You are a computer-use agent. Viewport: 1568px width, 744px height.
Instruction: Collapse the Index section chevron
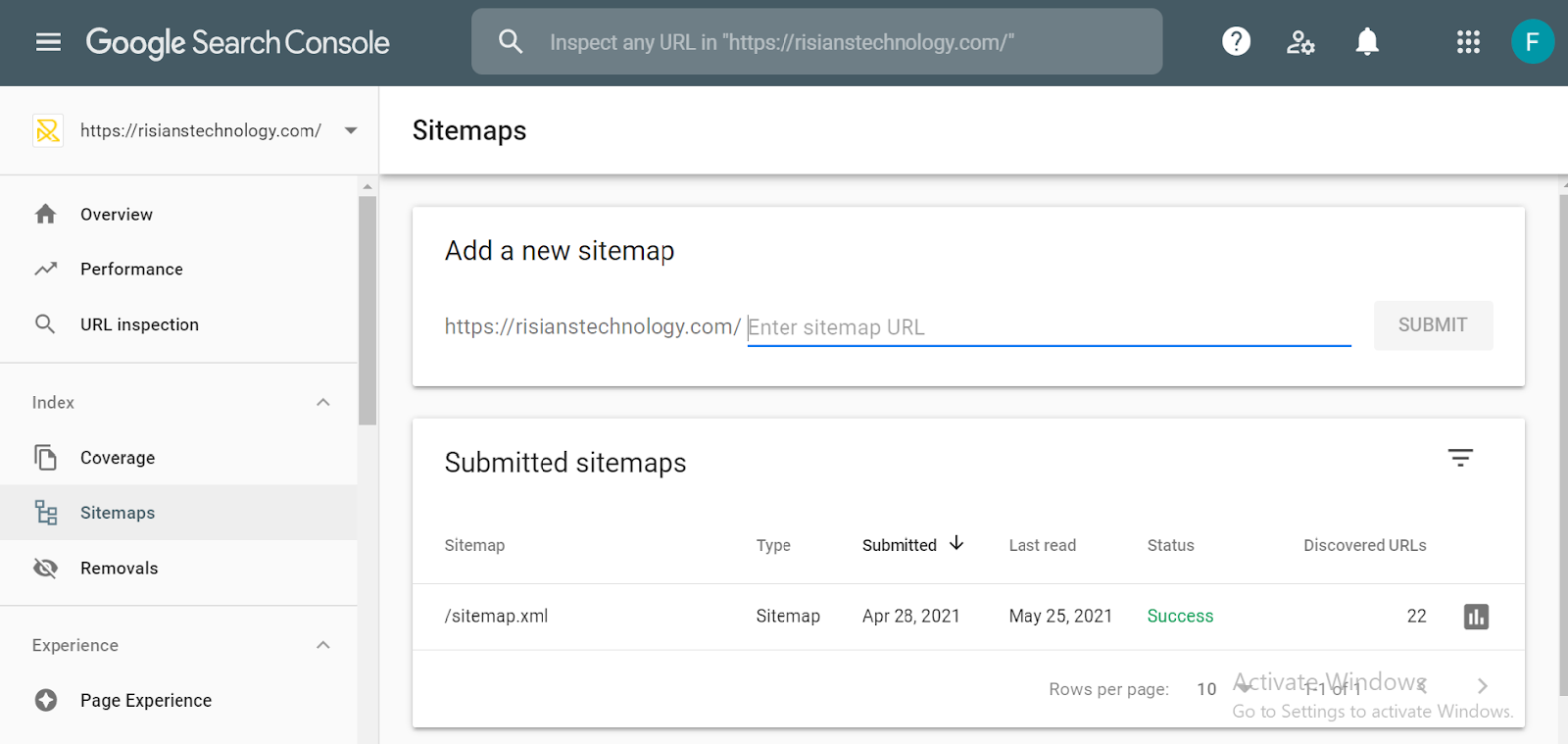(x=323, y=402)
